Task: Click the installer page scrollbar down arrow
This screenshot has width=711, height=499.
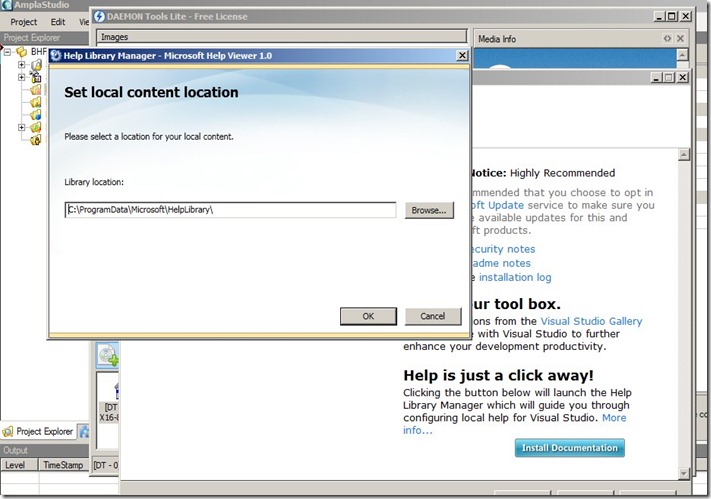Action: pyautogui.click(x=684, y=474)
